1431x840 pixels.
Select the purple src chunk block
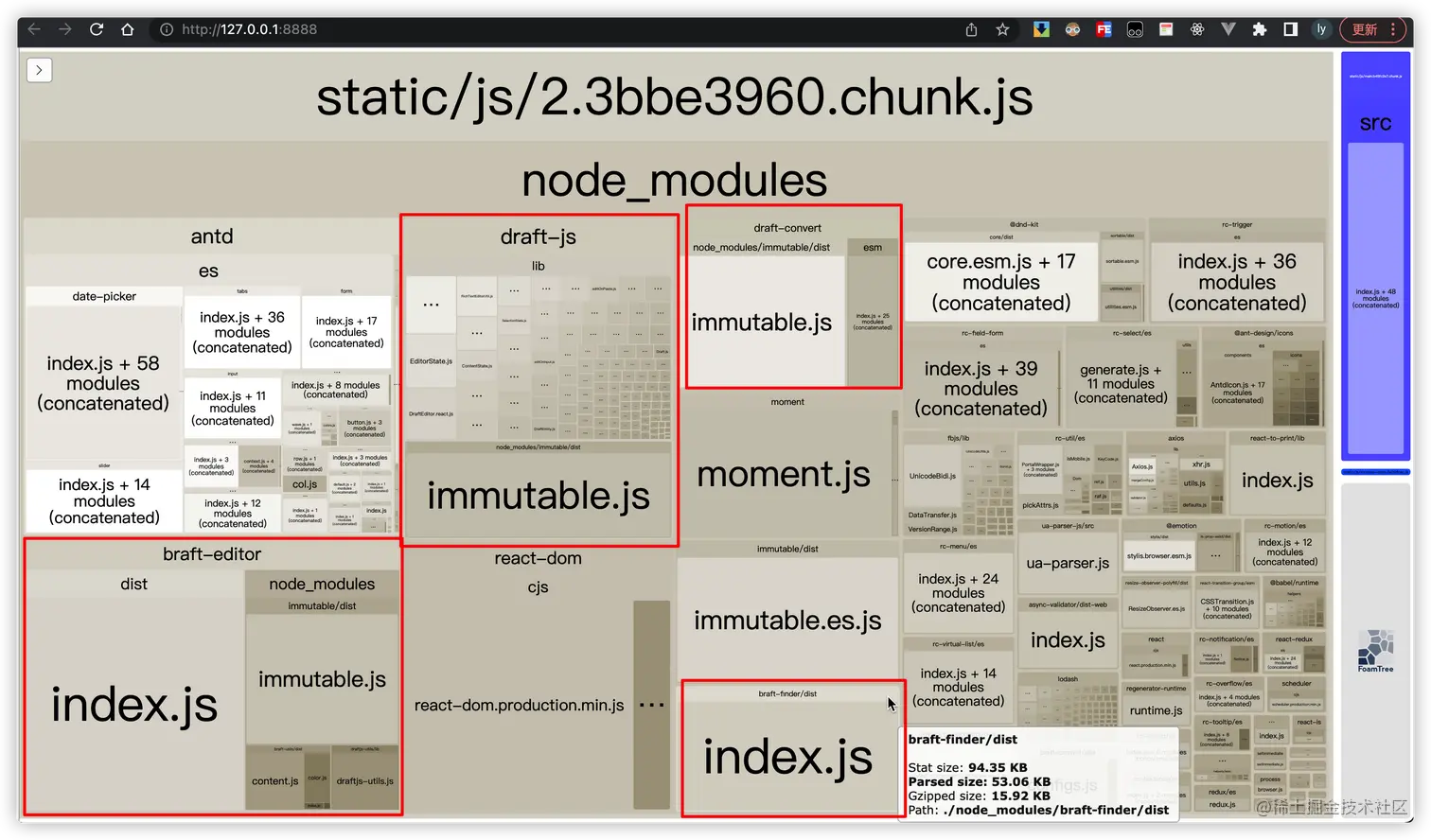click(x=1375, y=258)
